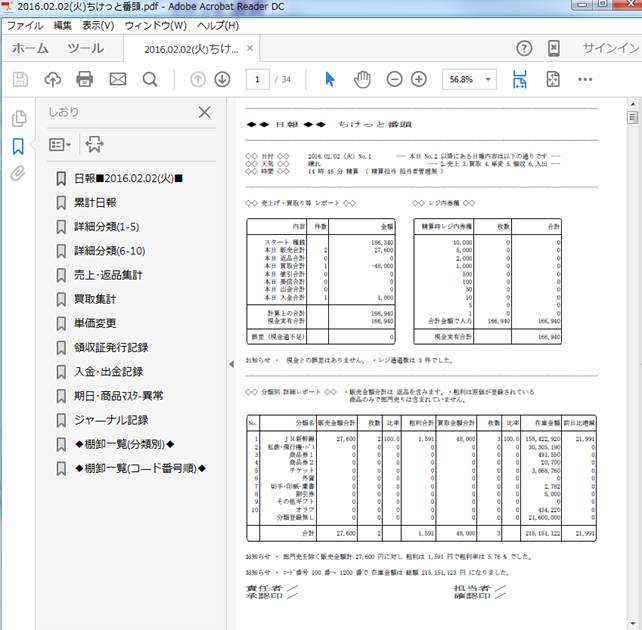Click the vertical scrollbar thumb

point(633,117)
